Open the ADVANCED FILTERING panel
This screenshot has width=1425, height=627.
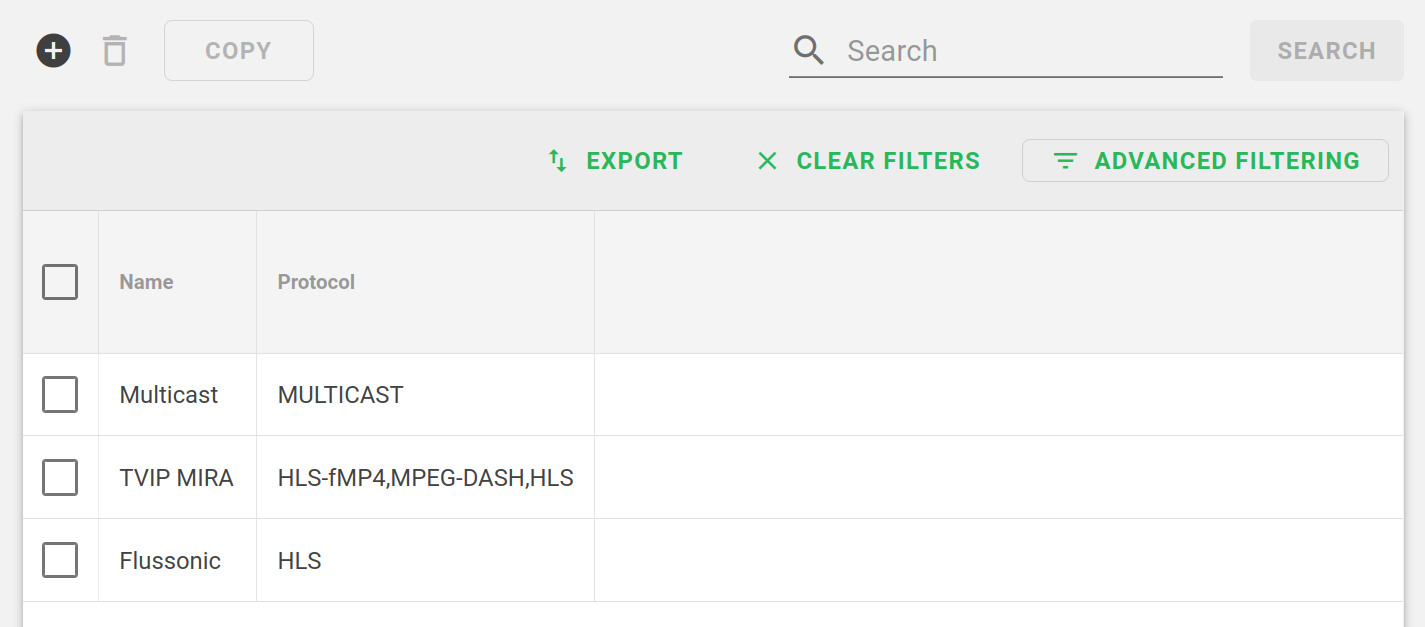coord(1226,161)
